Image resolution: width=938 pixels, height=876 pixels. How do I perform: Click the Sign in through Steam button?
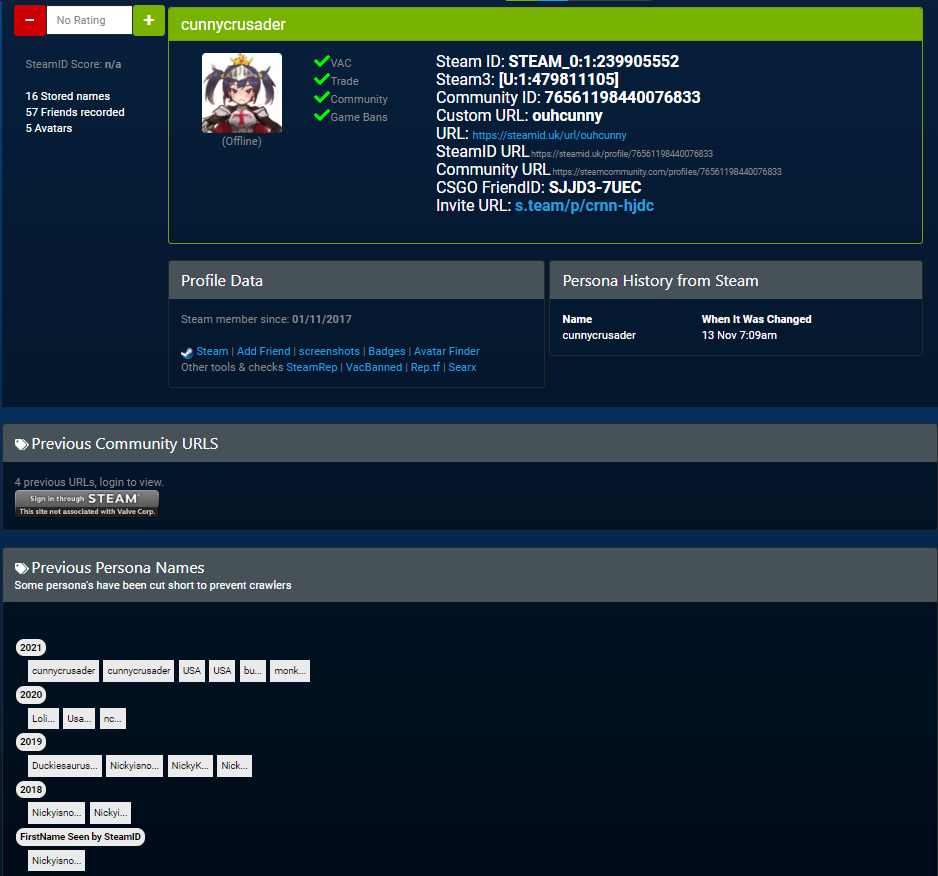(87, 503)
